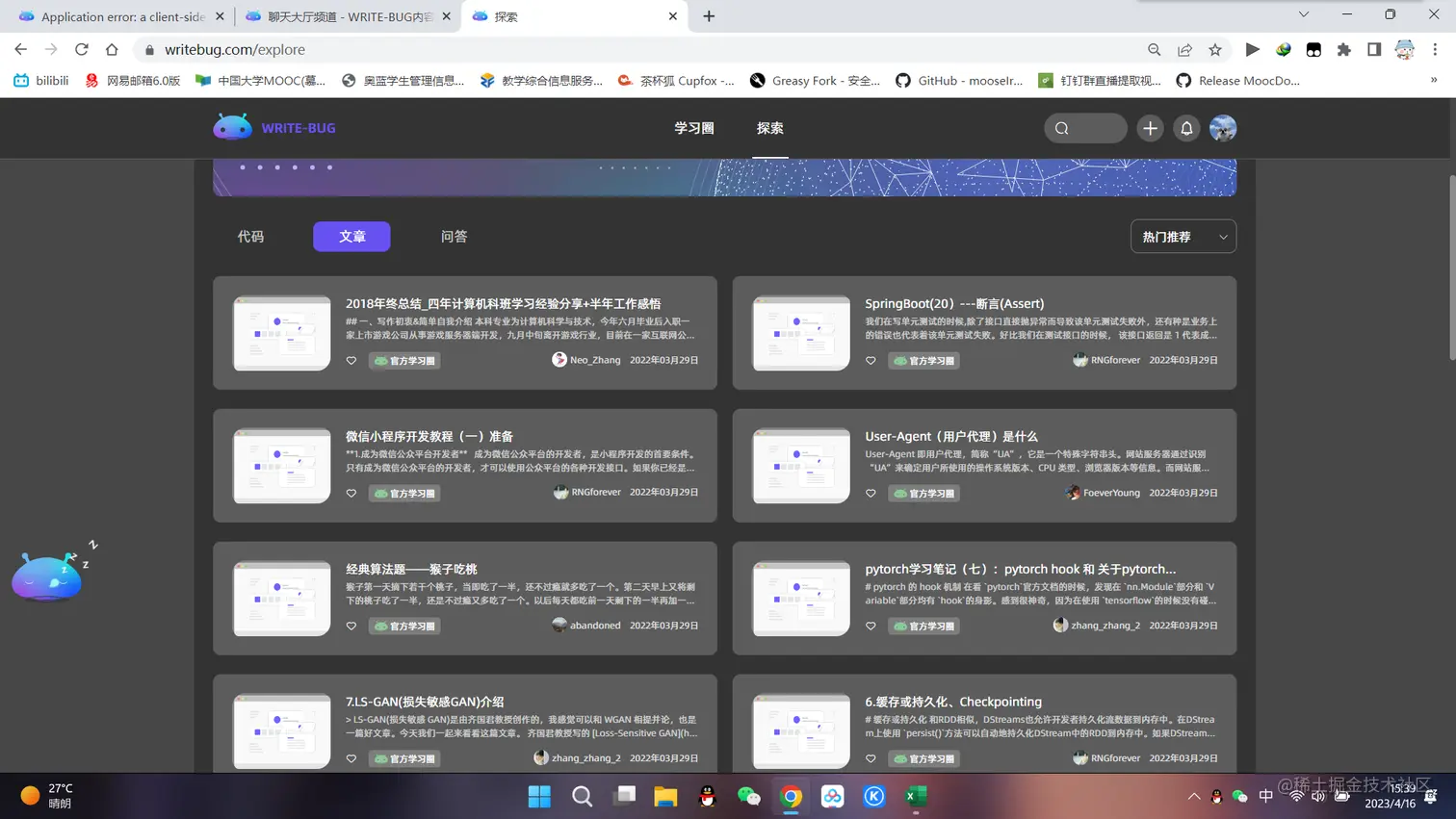This screenshot has height=819, width=1456.
Task: Click thumbnail of User-Agent article
Action: pyautogui.click(x=801, y=466)
